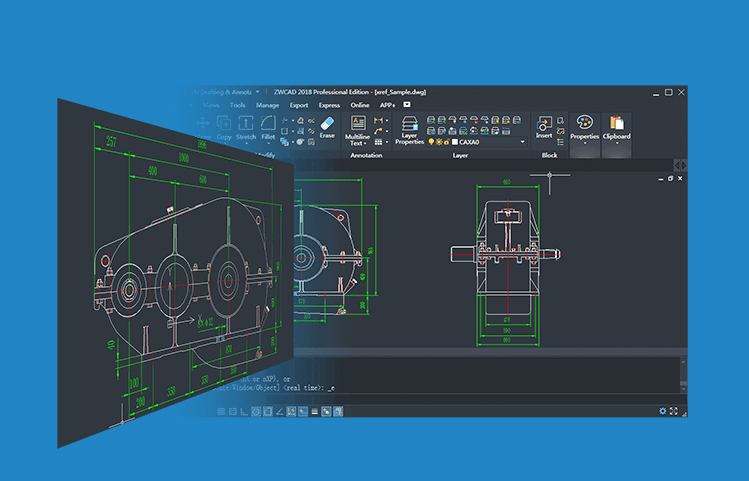Open the Online ribbon tab
This screenshot has height=481, width=749.
pyautogui.click(x=360, y=104)
